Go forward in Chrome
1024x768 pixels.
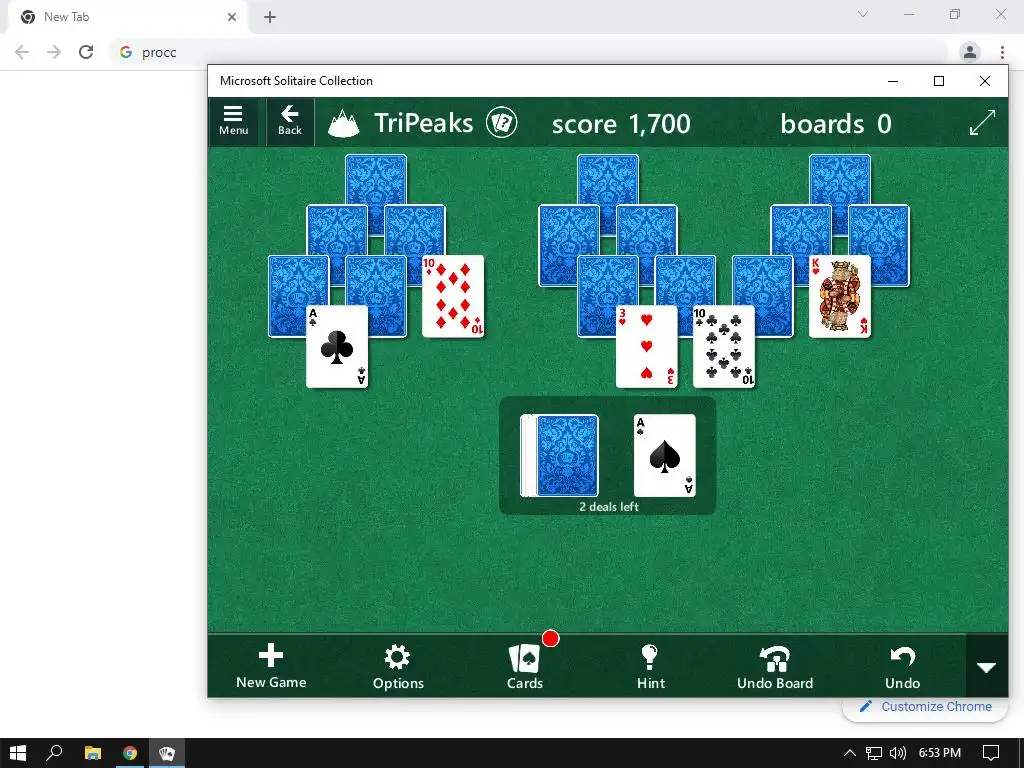pyautogui.click(x=54, y=52)
